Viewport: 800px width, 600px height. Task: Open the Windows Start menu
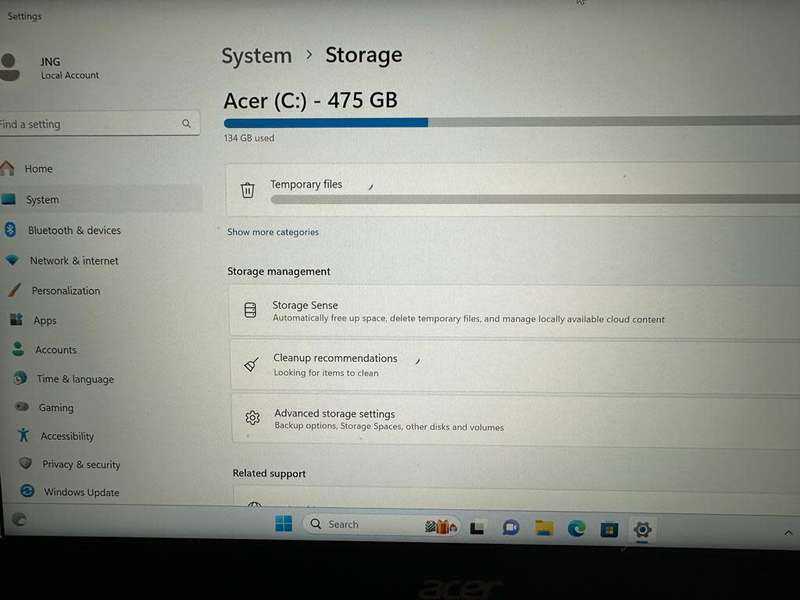(284, 523)
